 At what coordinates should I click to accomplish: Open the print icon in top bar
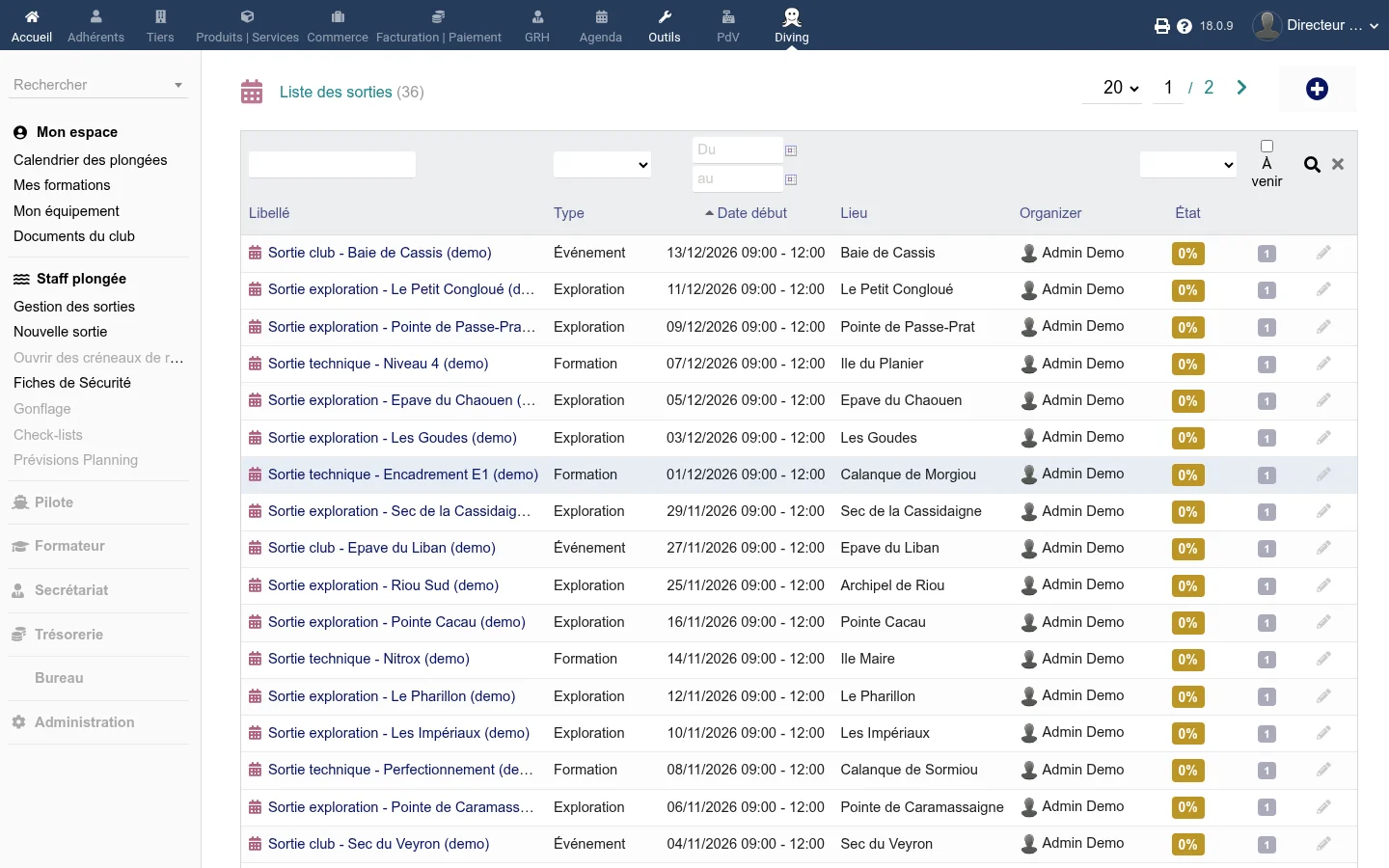click(x=1162, y=26)
